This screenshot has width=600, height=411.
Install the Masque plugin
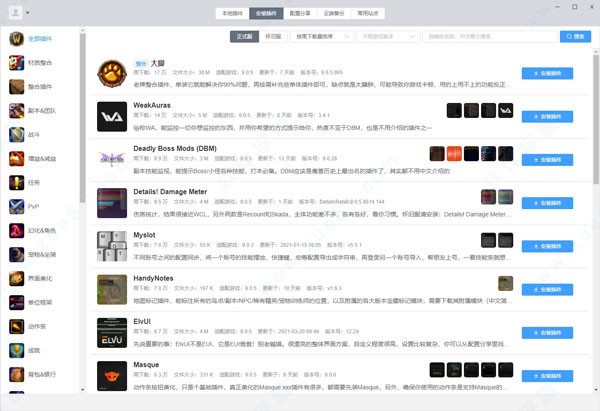(547, 376)
